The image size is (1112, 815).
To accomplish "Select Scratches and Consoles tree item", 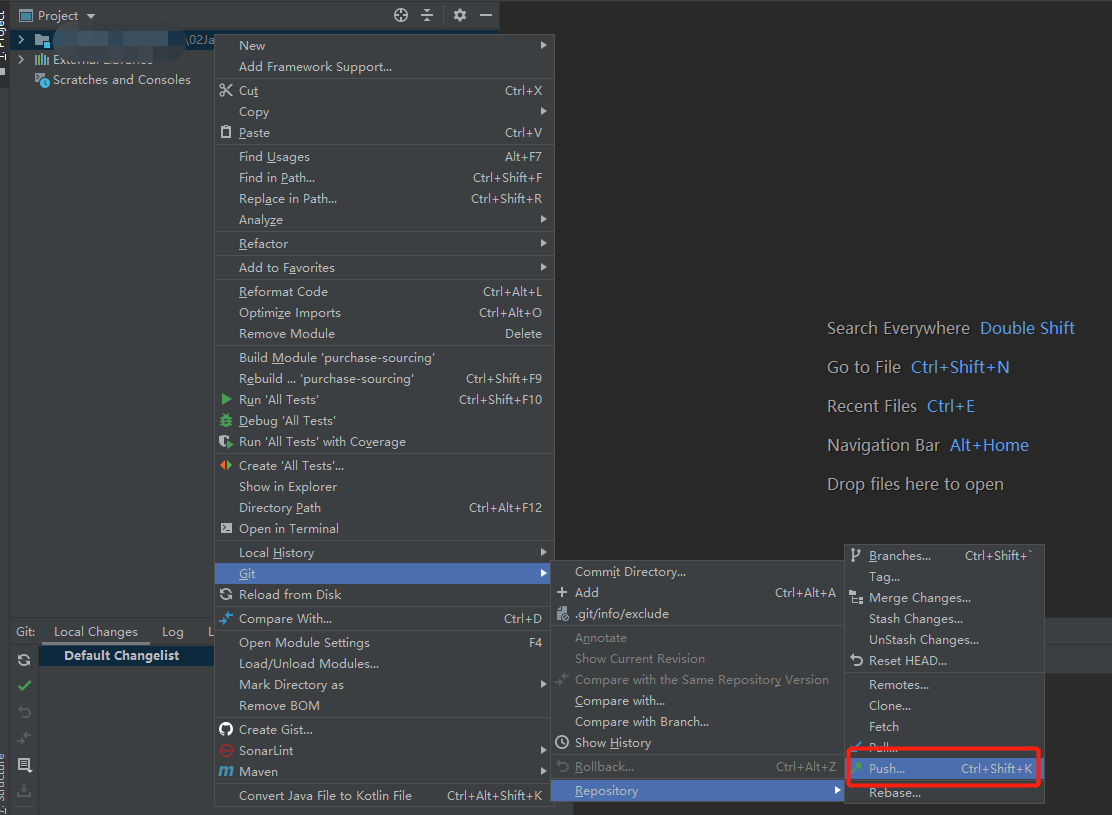I will [121, 79].
